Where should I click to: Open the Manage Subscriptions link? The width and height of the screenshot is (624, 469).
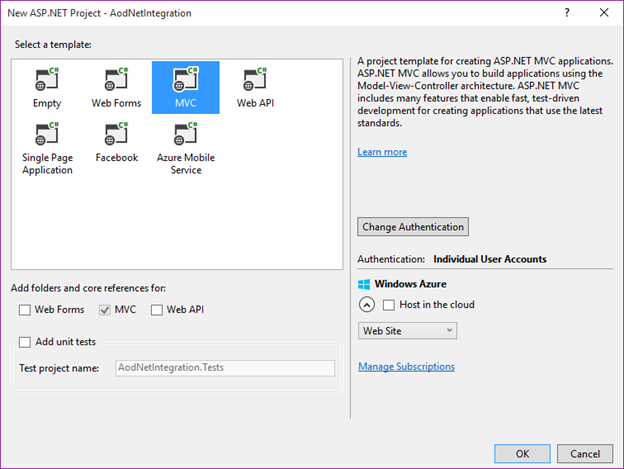point(406,367)
